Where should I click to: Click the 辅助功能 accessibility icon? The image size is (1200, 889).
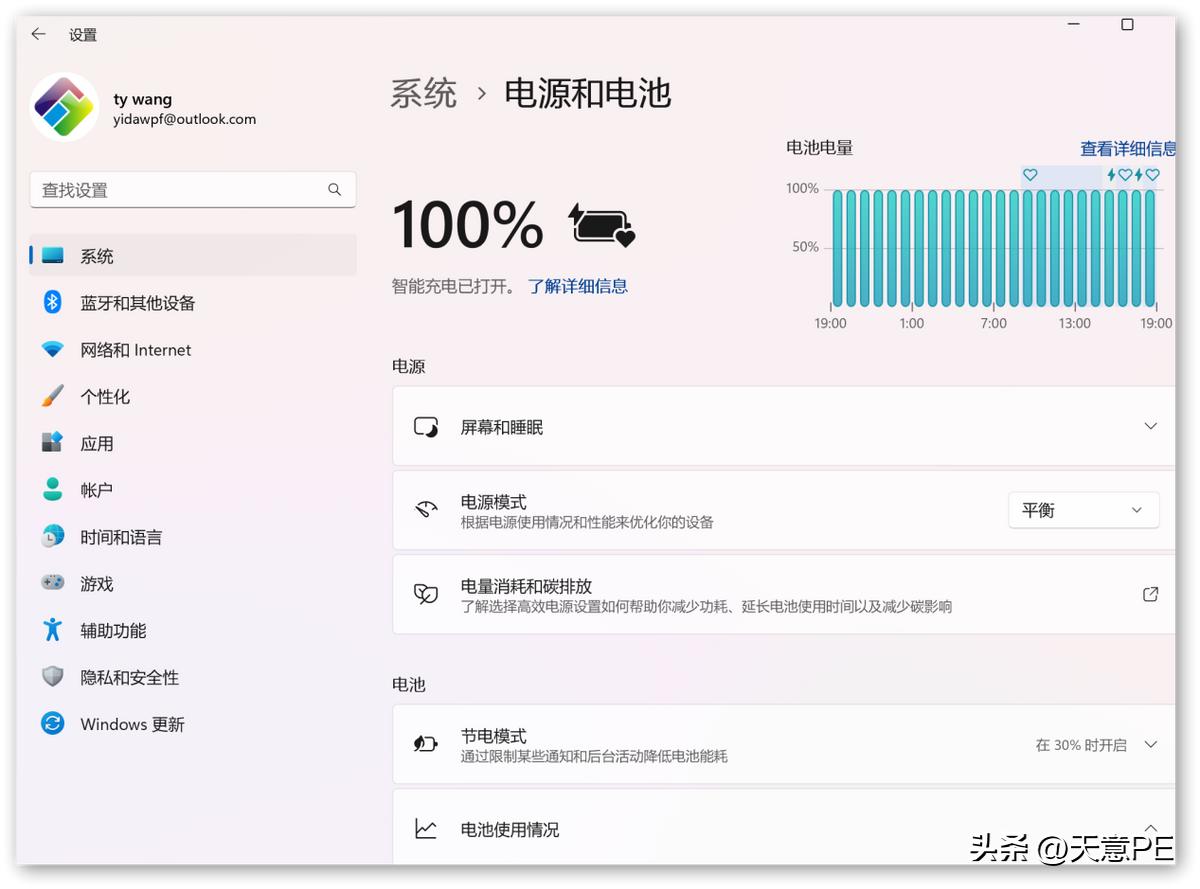(53, 630)
